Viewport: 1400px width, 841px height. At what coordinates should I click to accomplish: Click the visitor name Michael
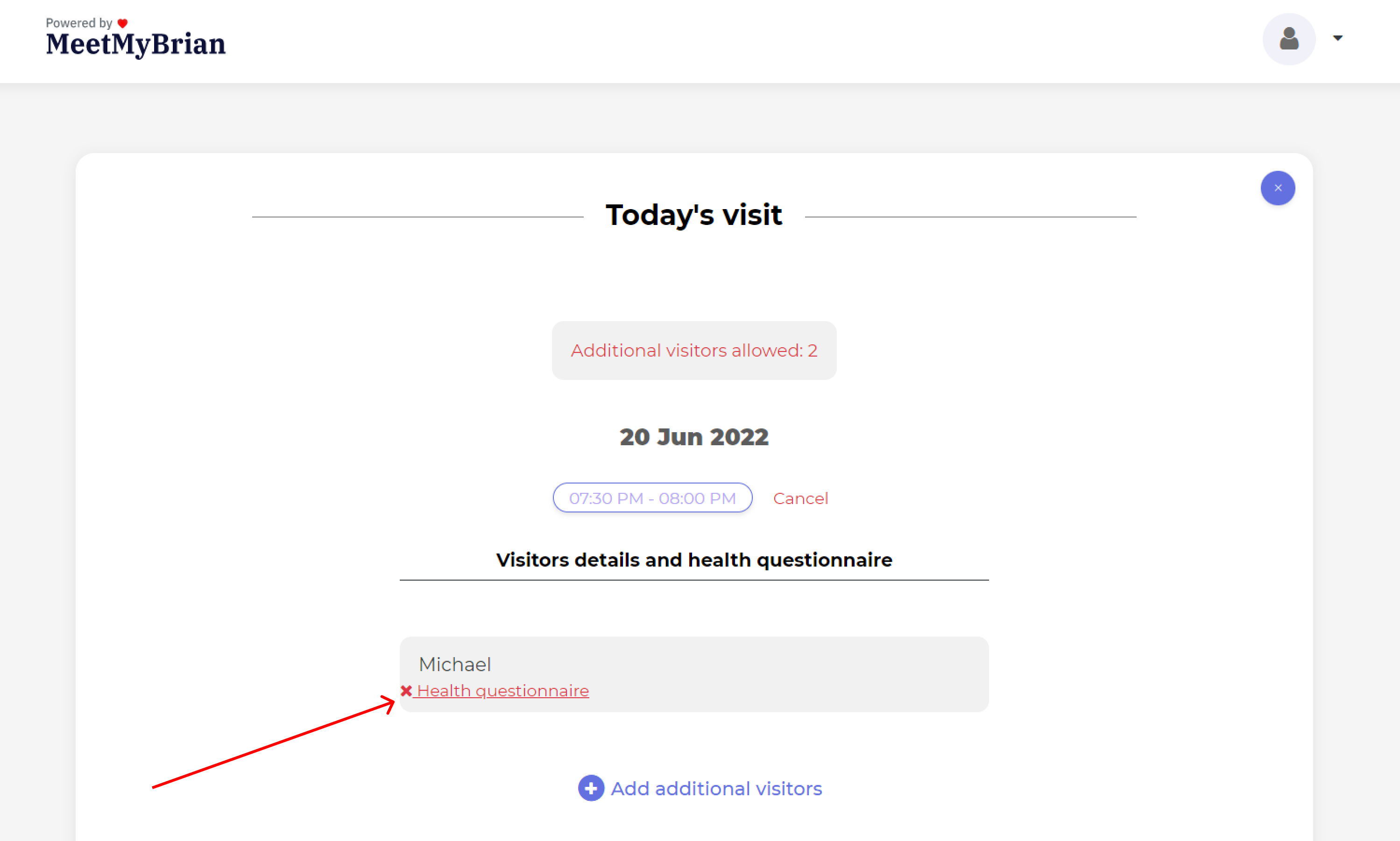(x=455, y=664)
